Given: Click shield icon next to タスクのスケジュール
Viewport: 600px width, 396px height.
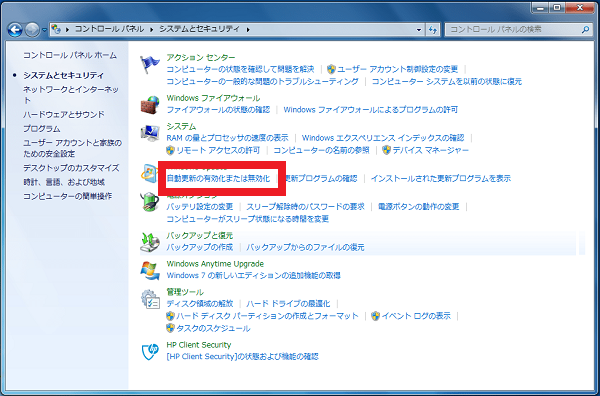Looking at the screenshot, I should [171, 328].
